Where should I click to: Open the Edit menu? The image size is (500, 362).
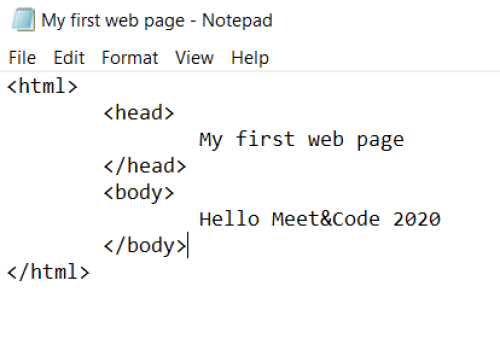coord(69,58)
